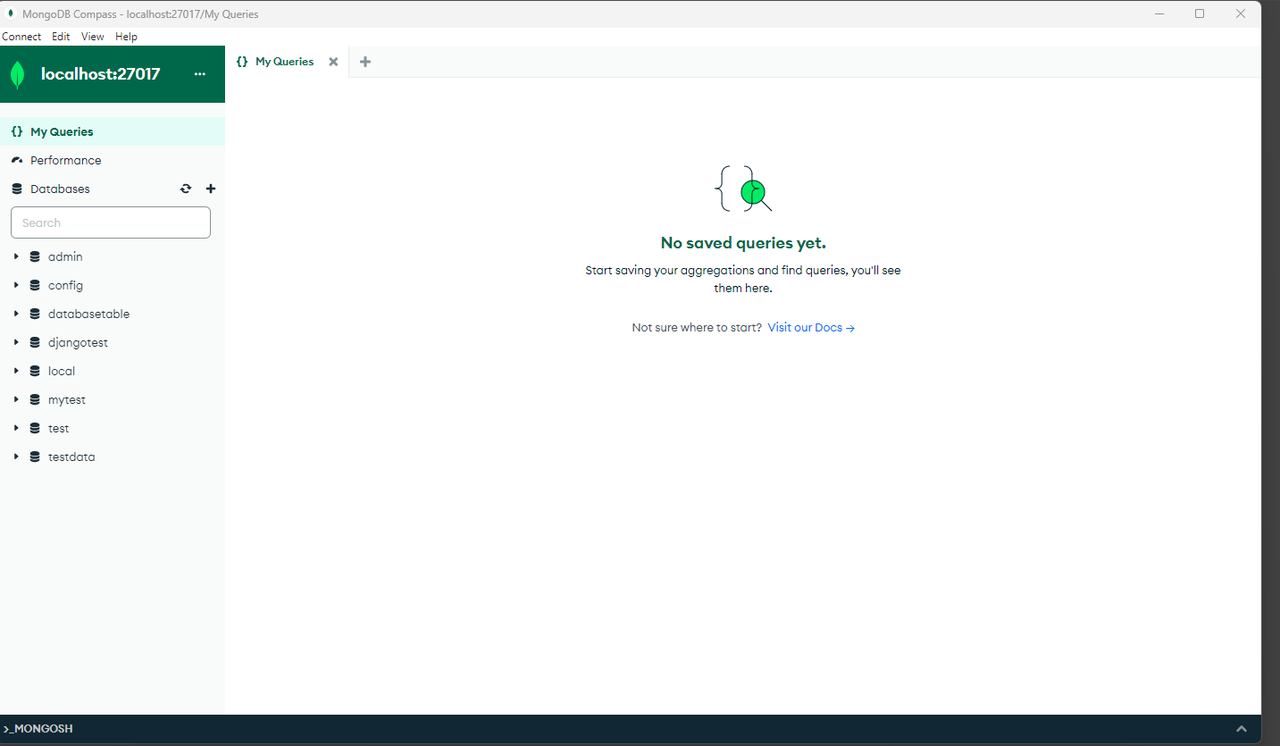Click the testdata database icon

[35, 457]
